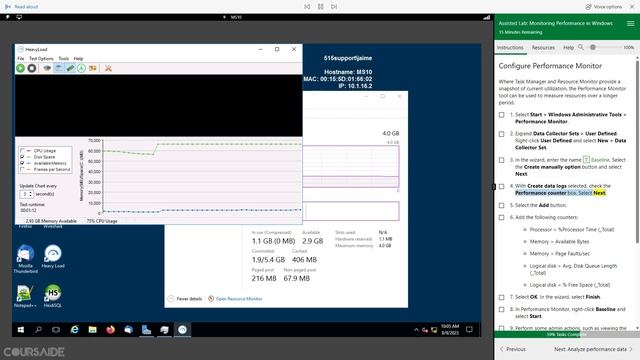
Task: Open the lab panel hamburger menu
Action: 631,24
